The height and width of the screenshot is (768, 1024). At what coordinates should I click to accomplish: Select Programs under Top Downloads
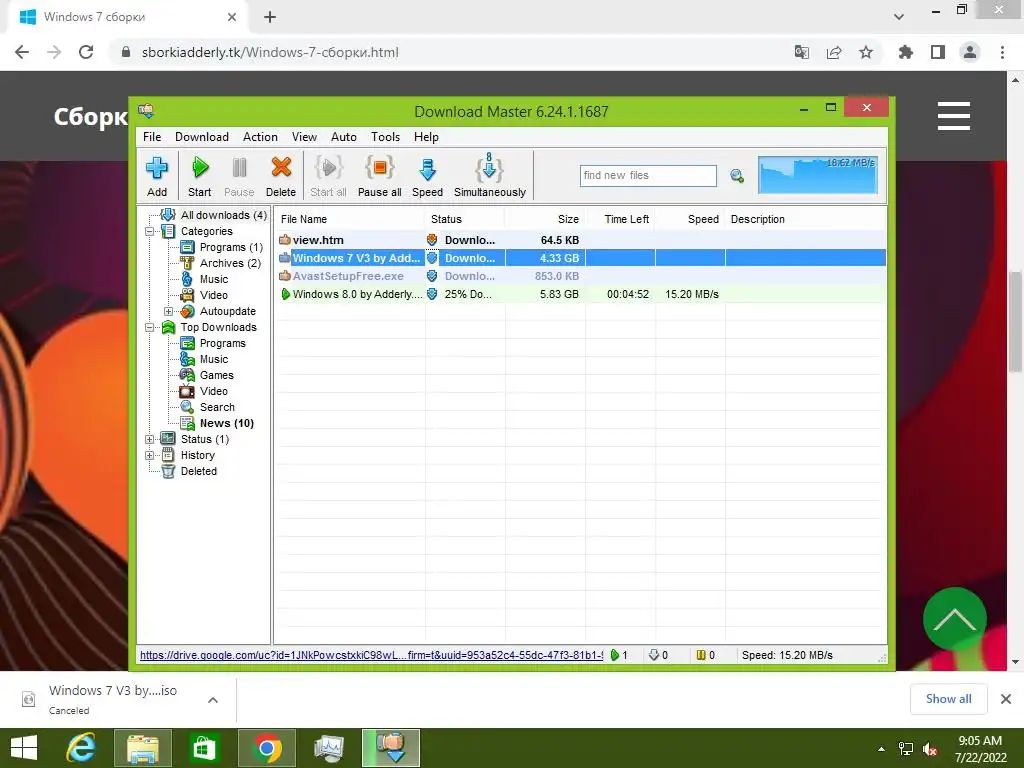(223, 343)
